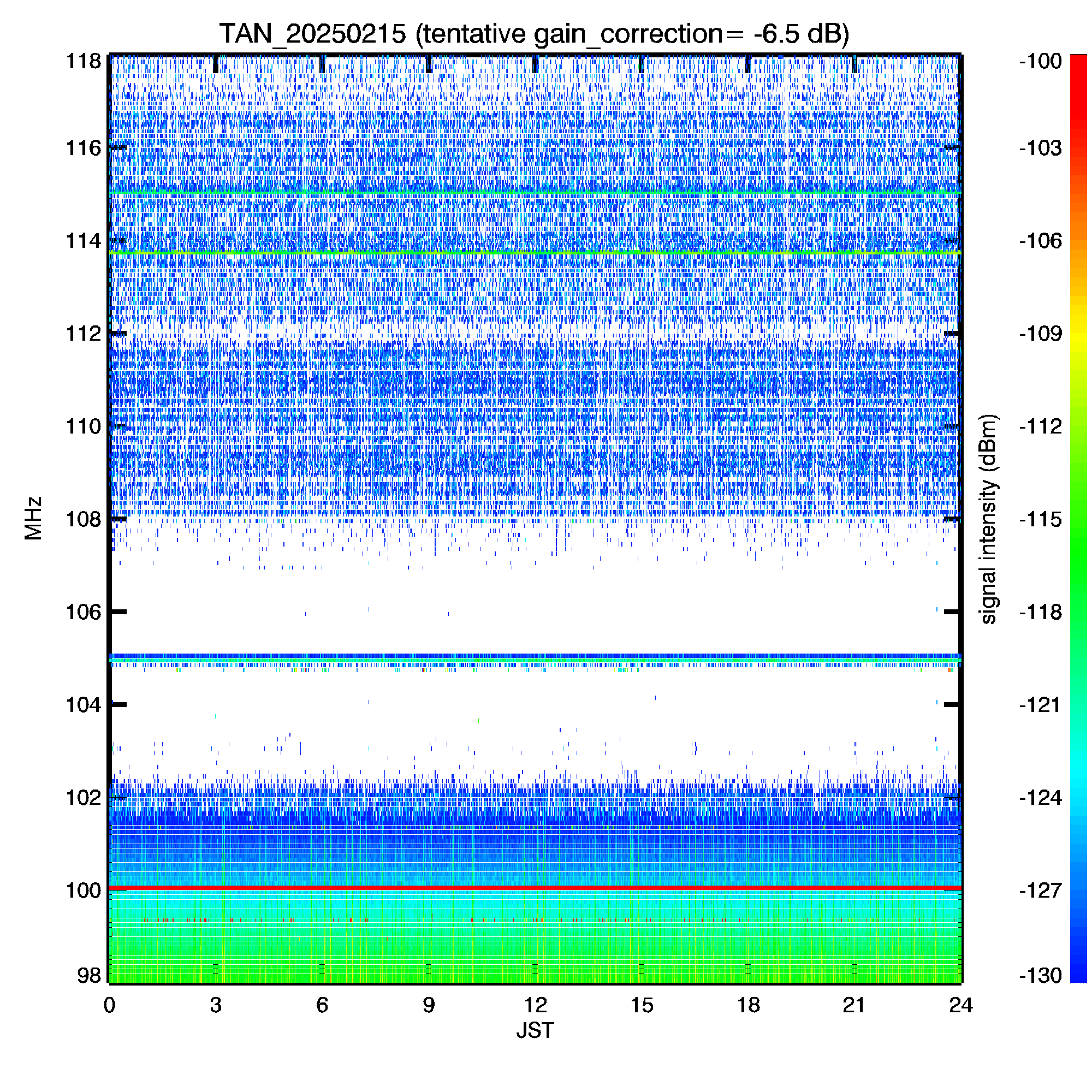Viewport: 1092px width, 1092px height.
Task: Click the signal intensity (dBm) label
Action: point(988,519)
